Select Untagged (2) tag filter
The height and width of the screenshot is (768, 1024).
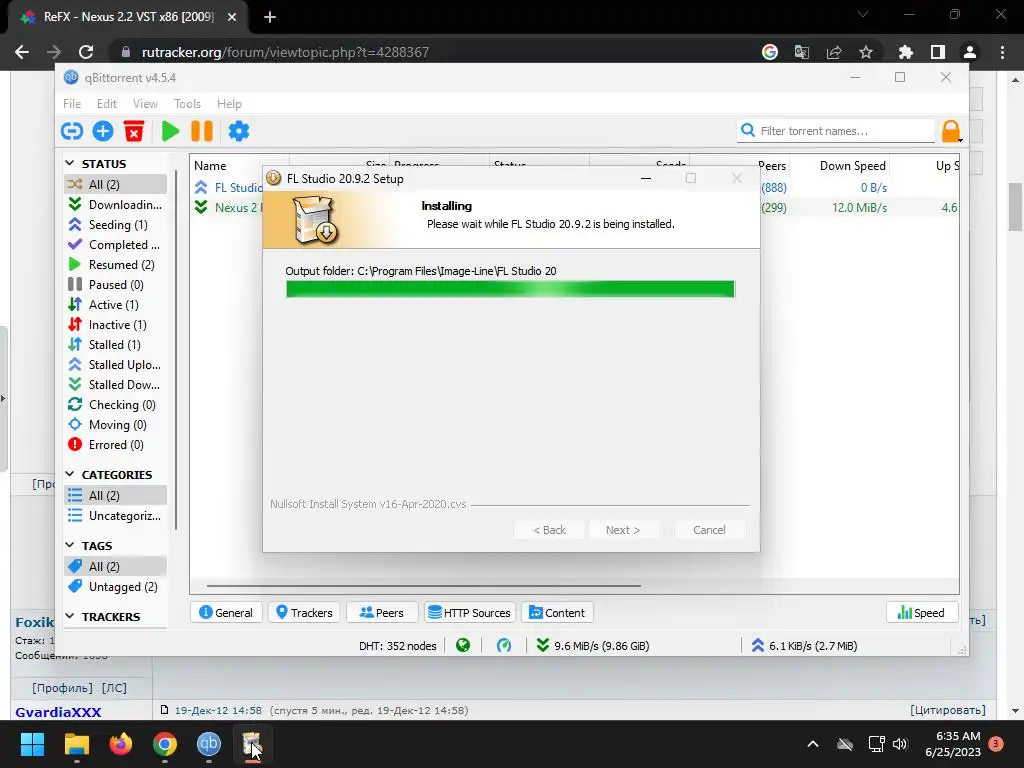116,586
